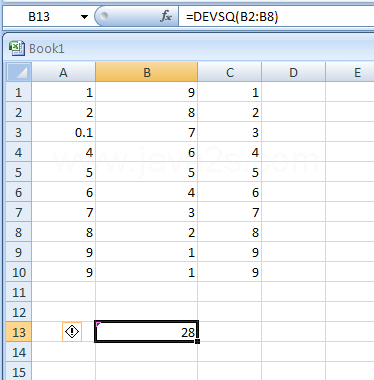
Task: Click cell B13 showing 28
Action: (147, 332)
